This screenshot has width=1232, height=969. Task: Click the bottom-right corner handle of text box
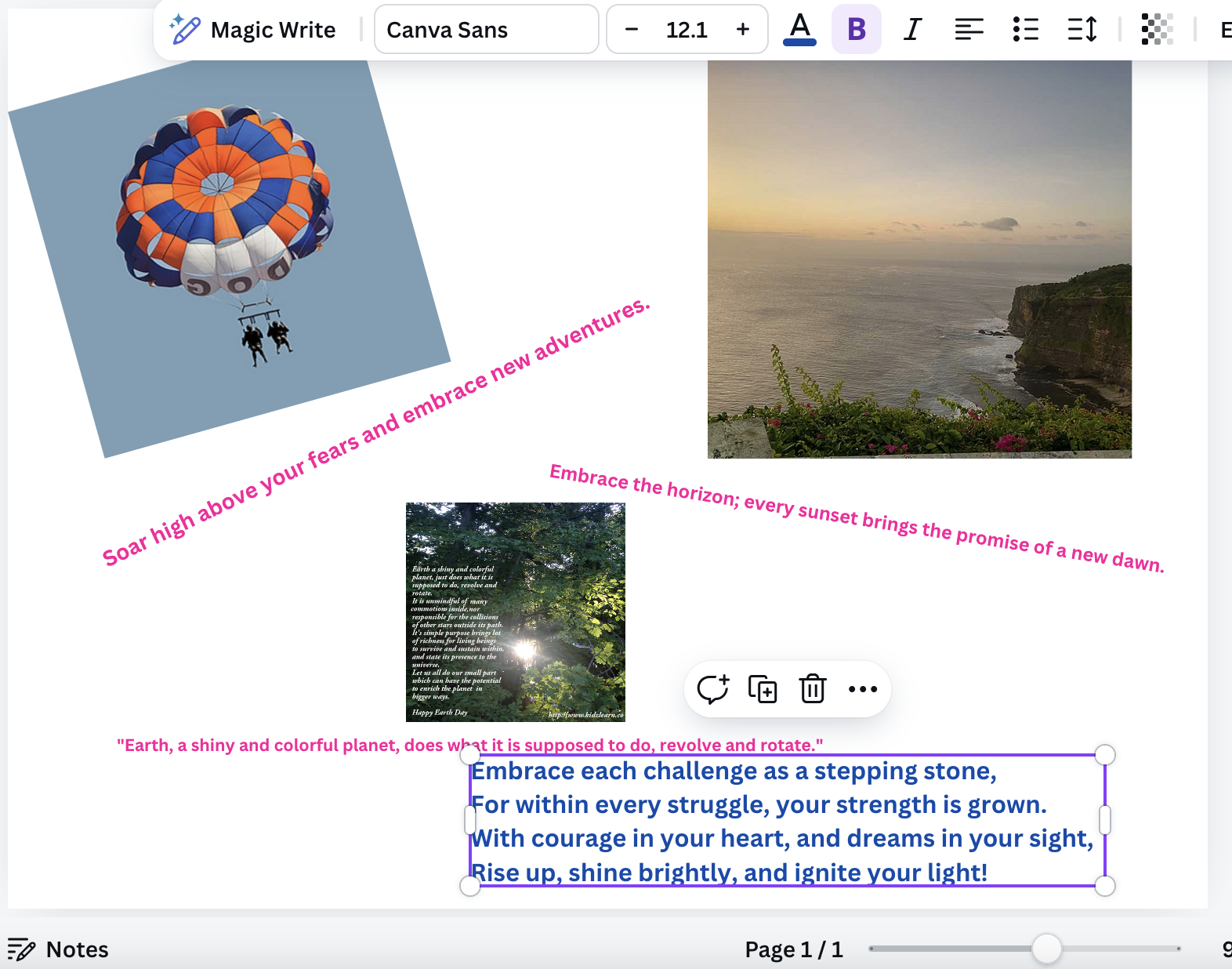point(1105,886)
